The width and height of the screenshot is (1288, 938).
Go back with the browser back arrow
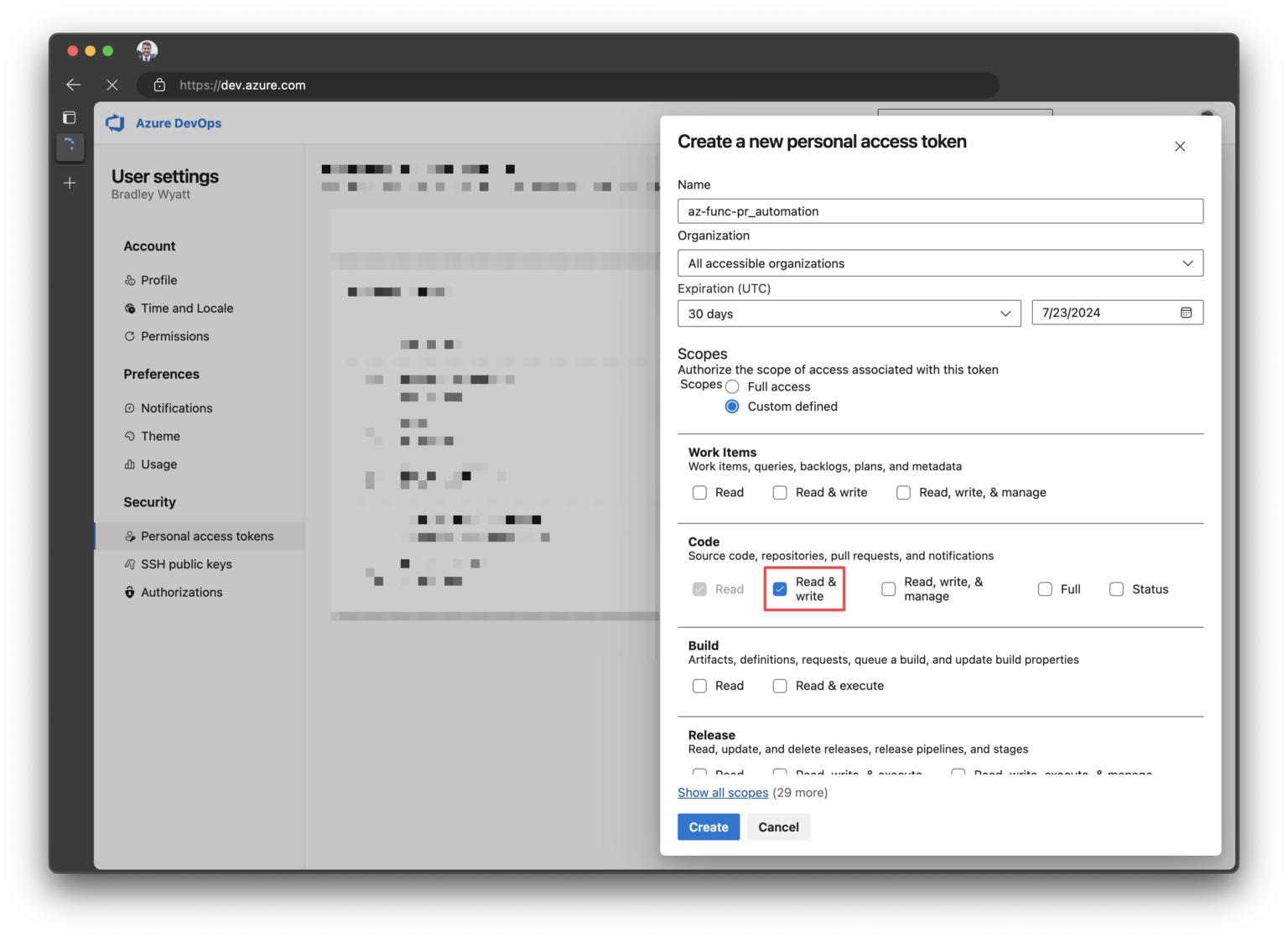[x=74, y=85]
